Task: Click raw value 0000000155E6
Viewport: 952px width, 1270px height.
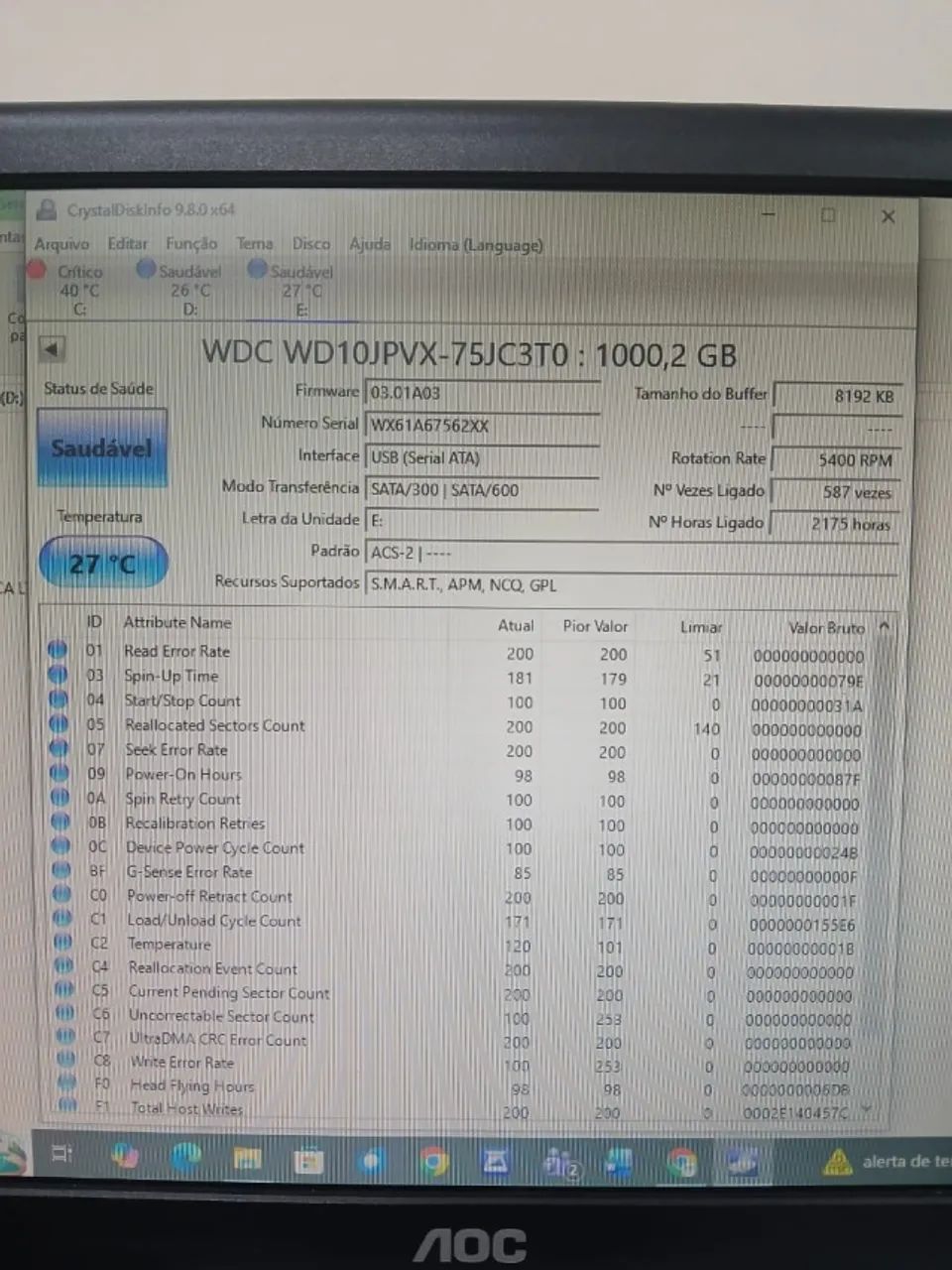Action: coord(802,925)
